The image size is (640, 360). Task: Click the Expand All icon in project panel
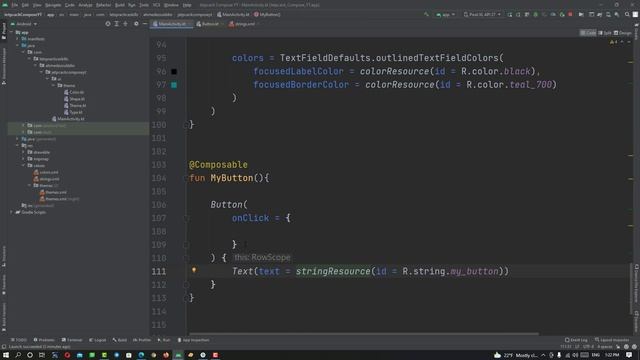[x=116, y=24]
